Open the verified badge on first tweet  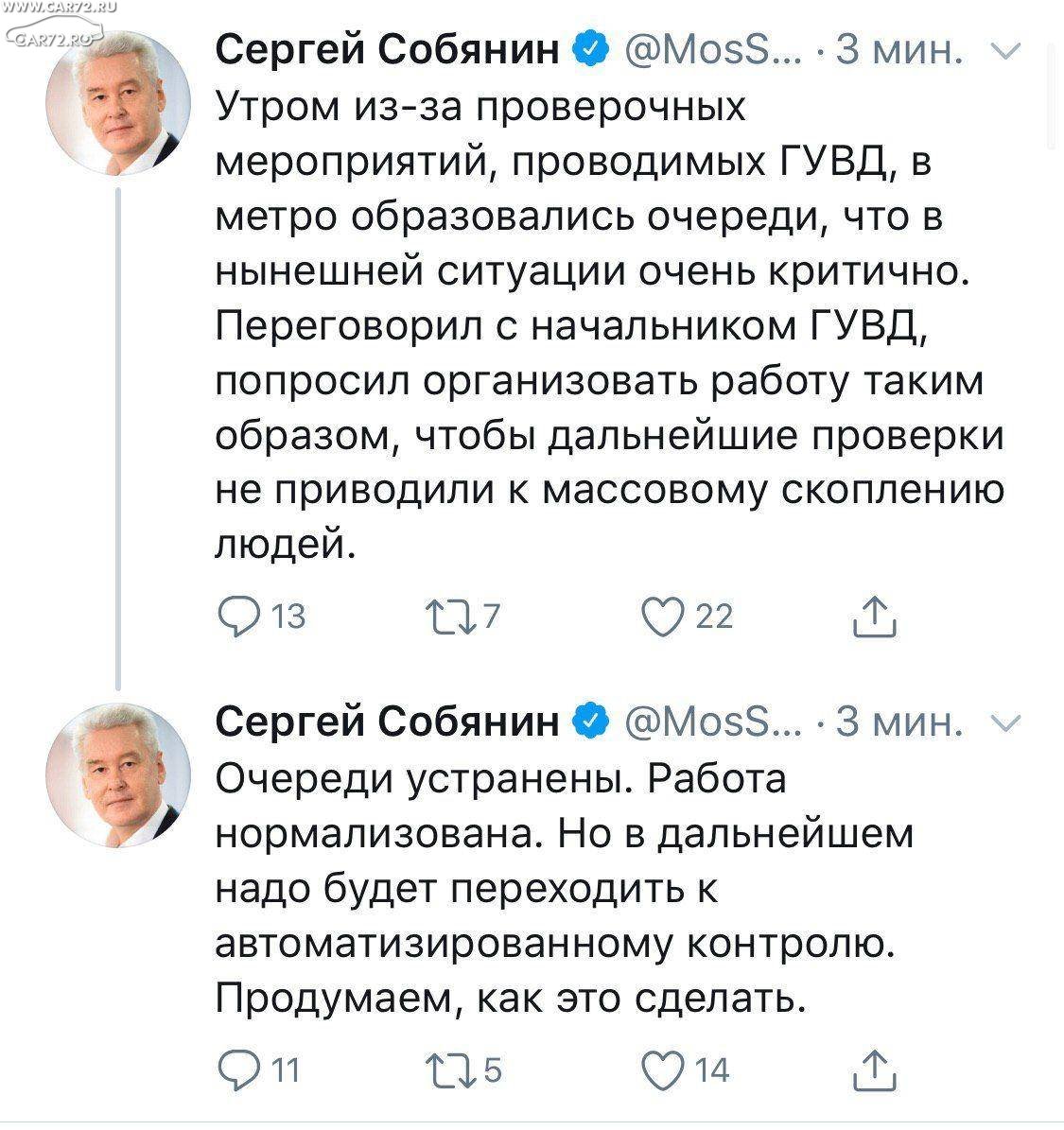591,50
